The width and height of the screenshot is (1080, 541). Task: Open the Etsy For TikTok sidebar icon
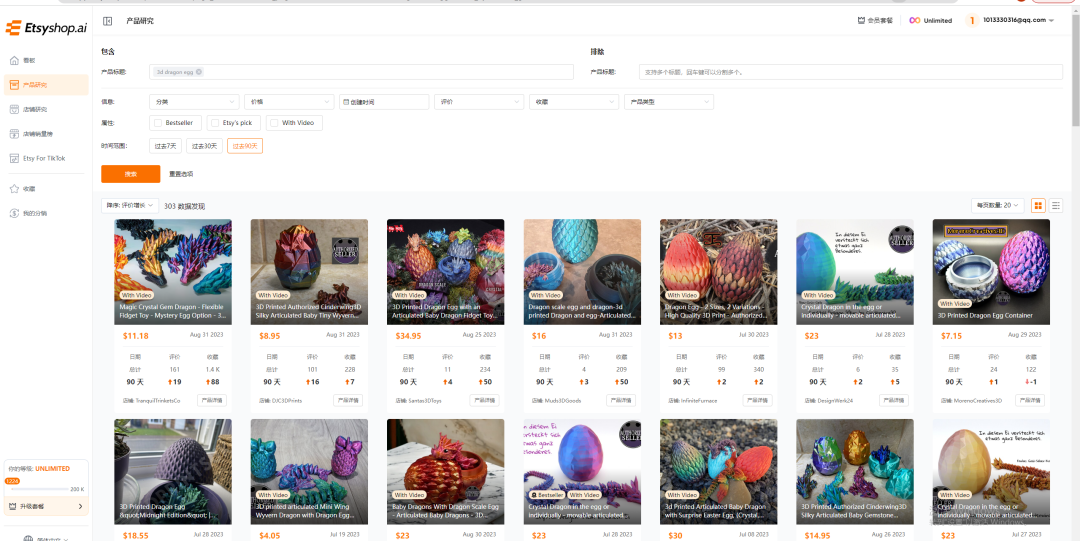coord(14,158)
